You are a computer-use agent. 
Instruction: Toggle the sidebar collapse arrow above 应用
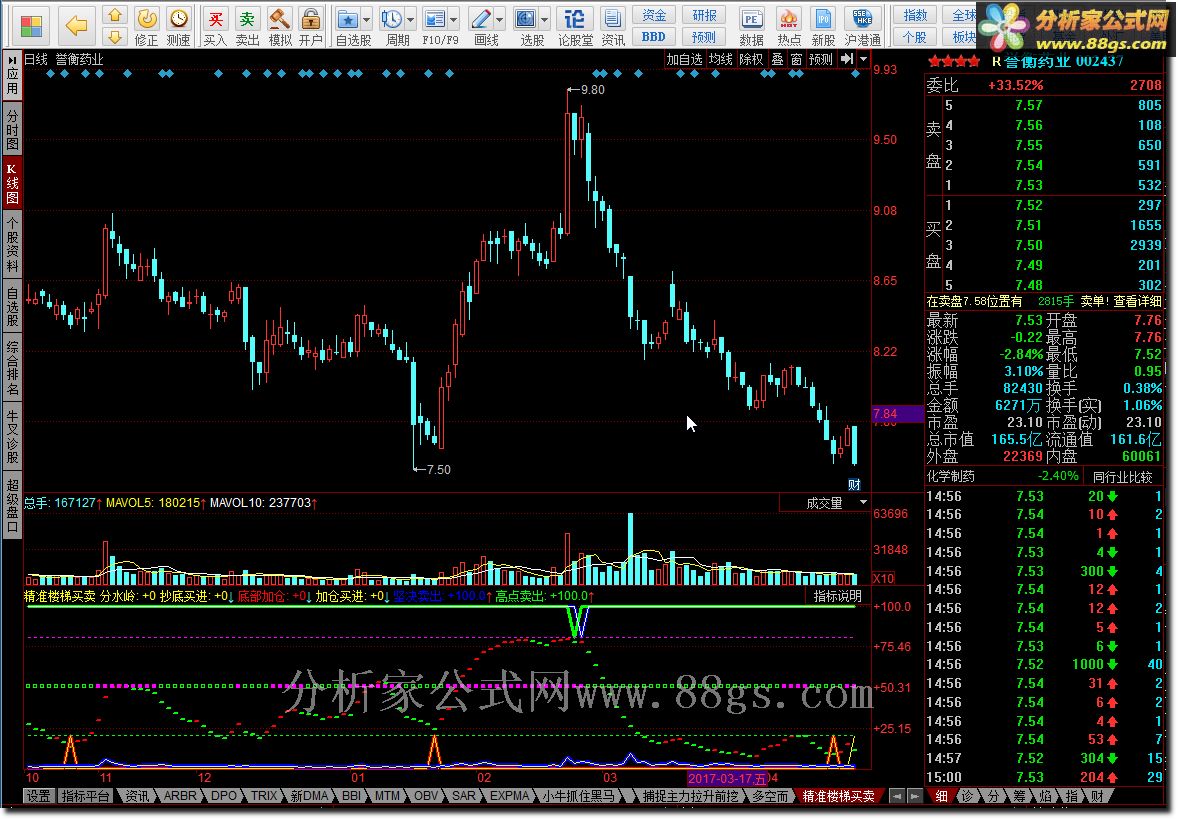[12, 59]
